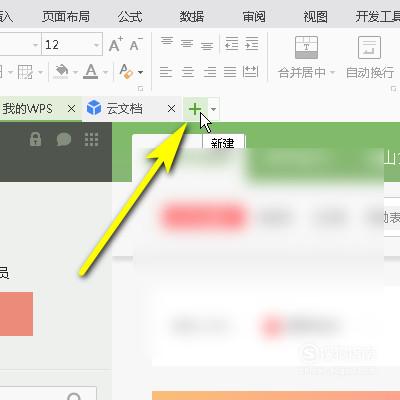Image resolution: width=400 pixels, height=400 pixels.
Task: Expand the arrow next to new tab plus
Action: [x=213, y=109]
